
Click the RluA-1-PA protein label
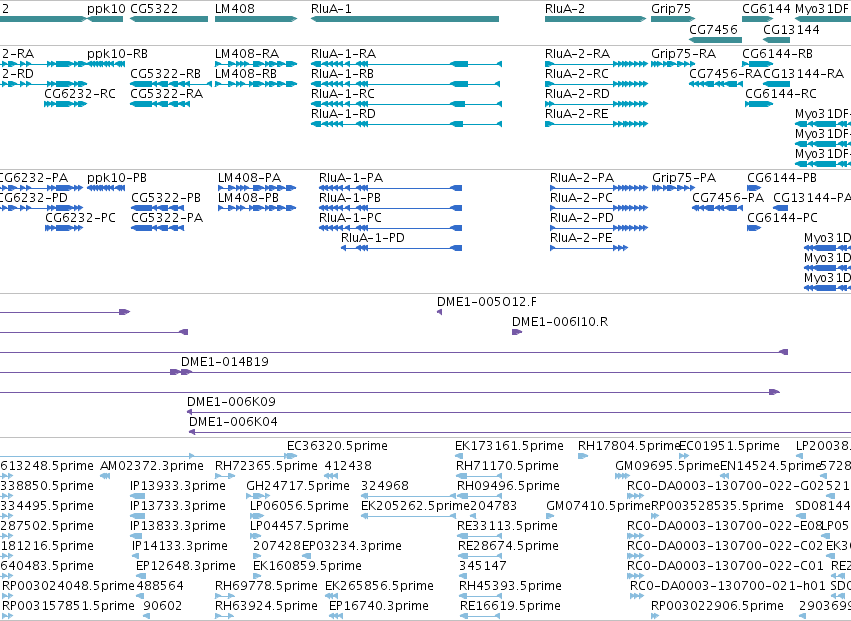coord(351,178)
